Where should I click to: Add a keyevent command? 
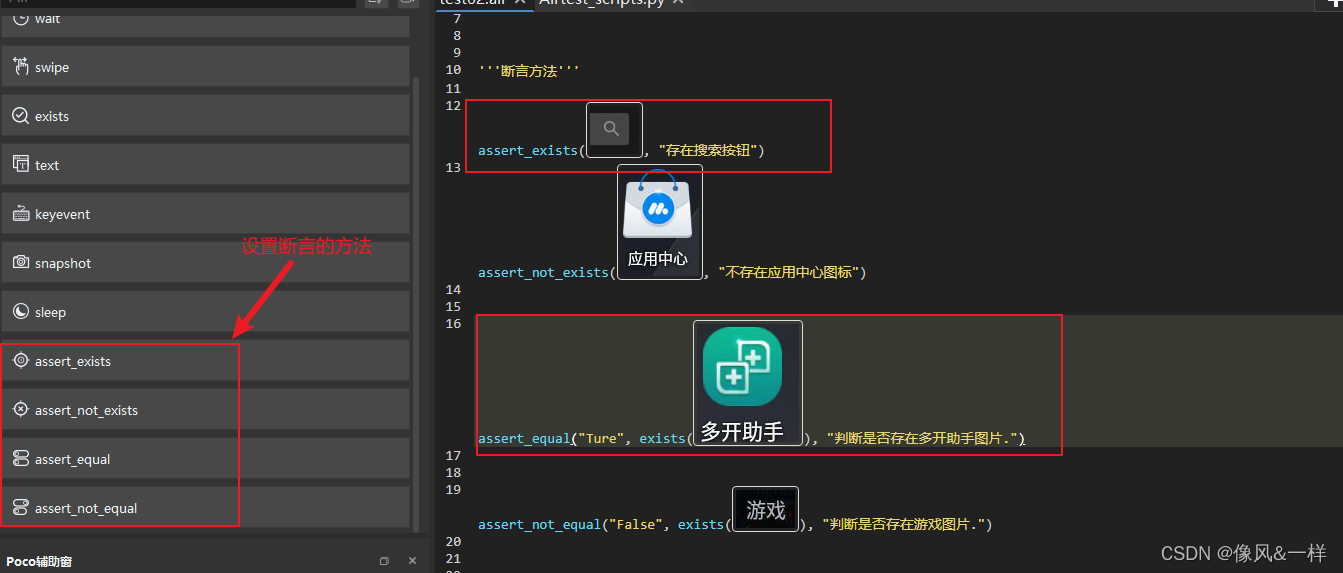[x=205, y=214]
